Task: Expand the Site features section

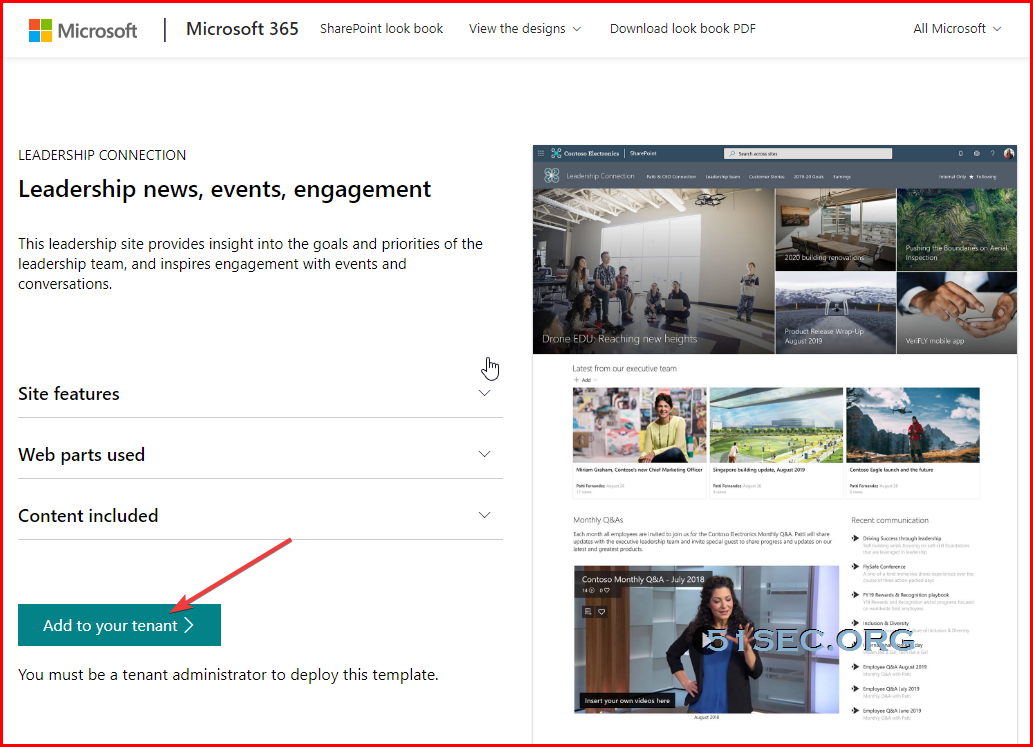Action: 260,393
